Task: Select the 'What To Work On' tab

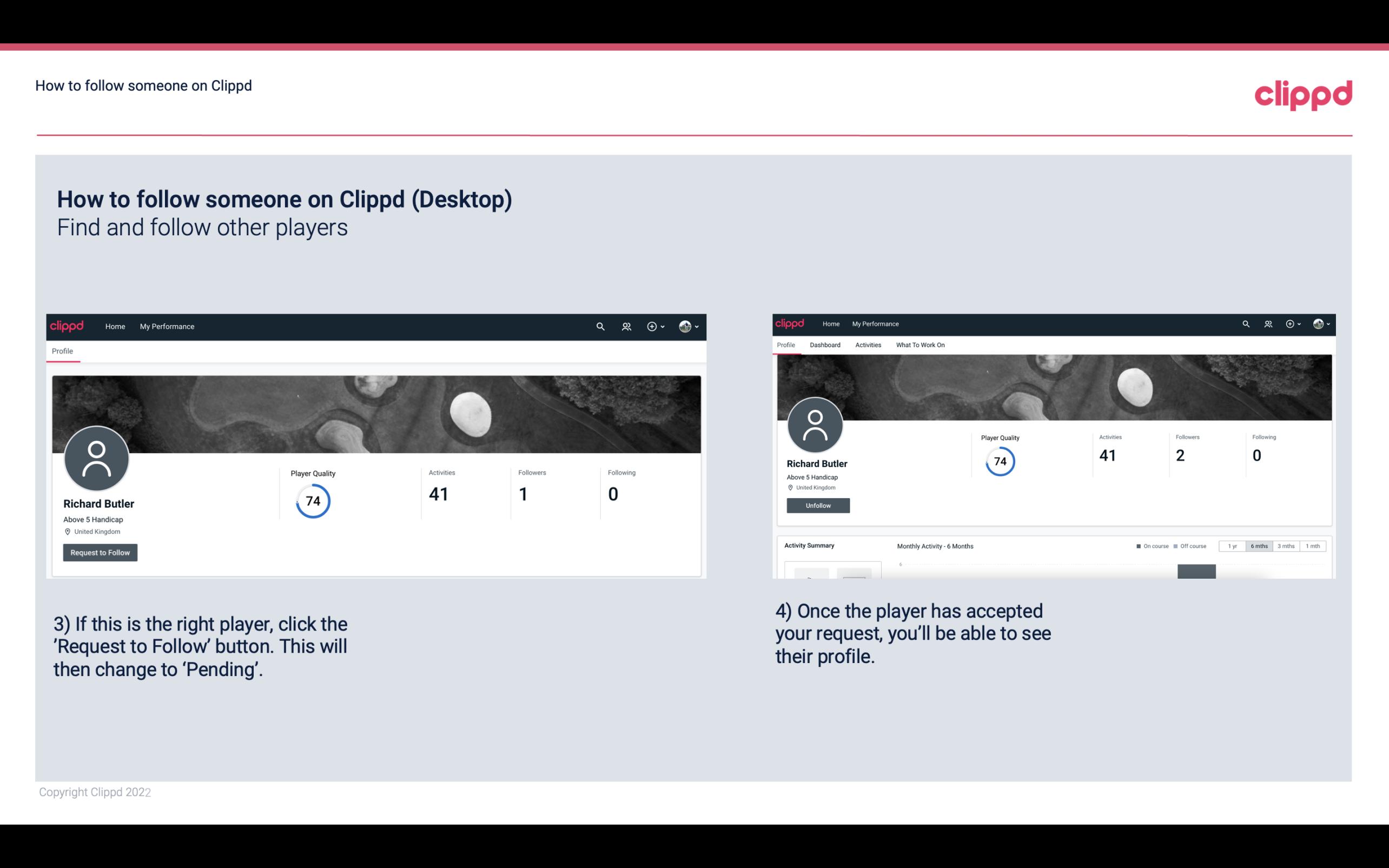Action: (x=920, y=345)
